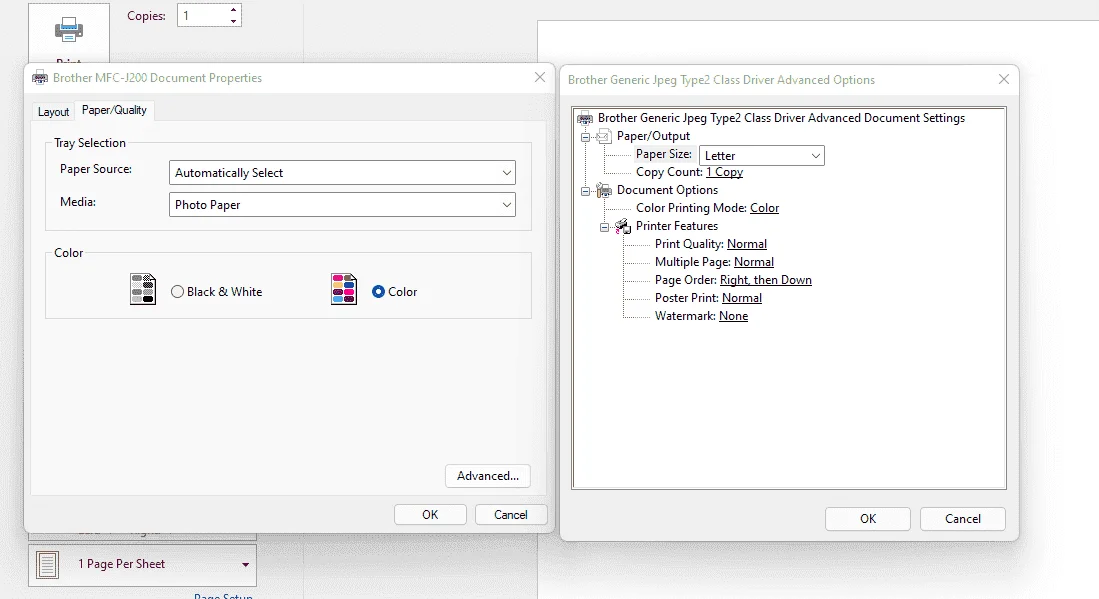The width and height of the screenshot is (1099, 599).
Task: Click the Paper/Output folder icon
Action: point(603,136)
